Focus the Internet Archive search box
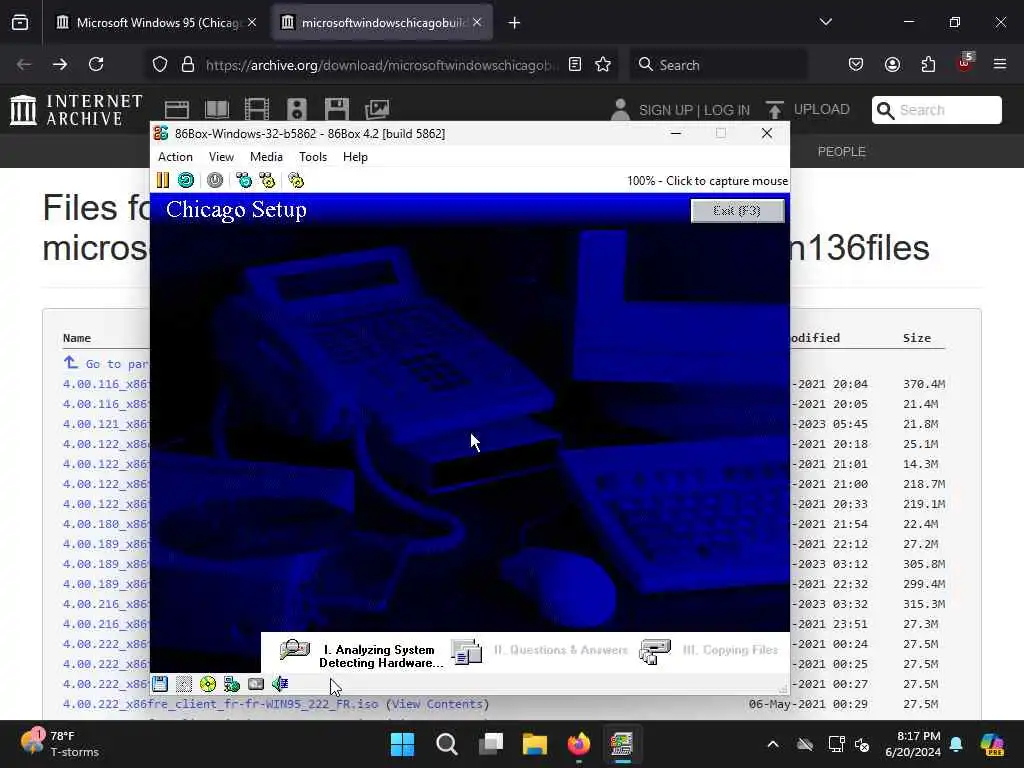Viewport: 1024px width, 768px height. (x=936, y=110)
